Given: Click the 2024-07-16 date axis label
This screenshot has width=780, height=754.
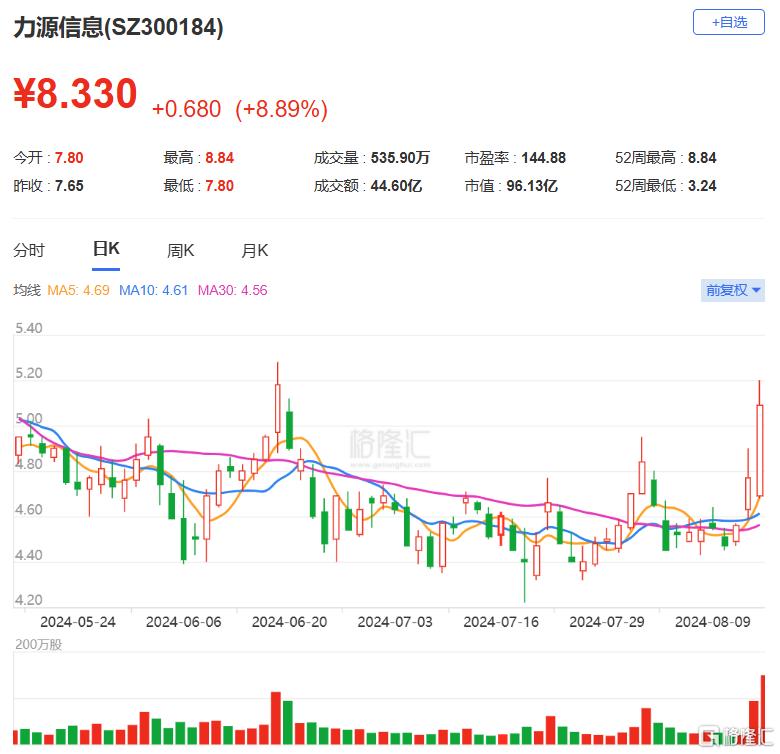Looking at the screenshot, I should [501, 622].
